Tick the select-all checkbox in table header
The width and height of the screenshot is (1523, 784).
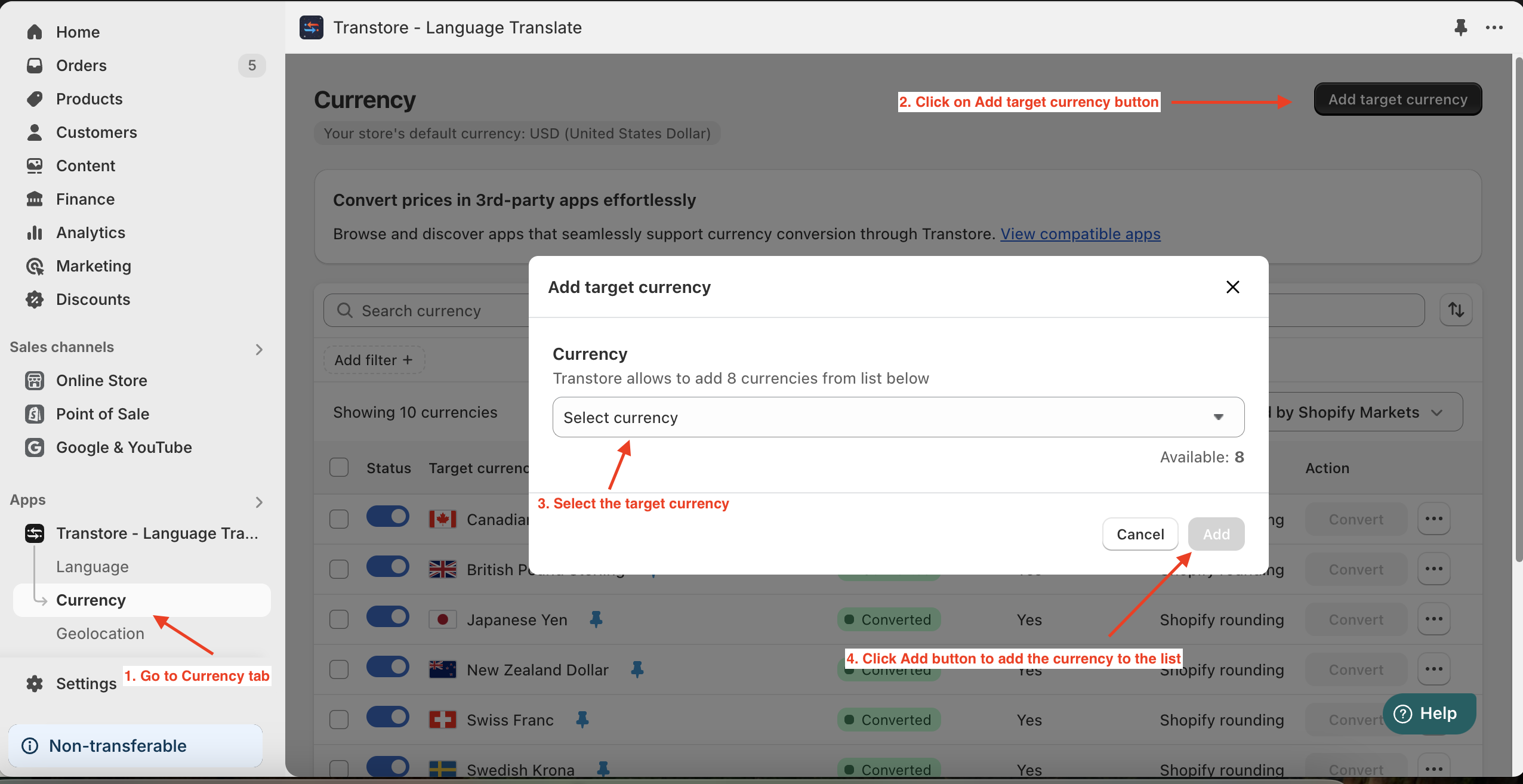(339, 468)
